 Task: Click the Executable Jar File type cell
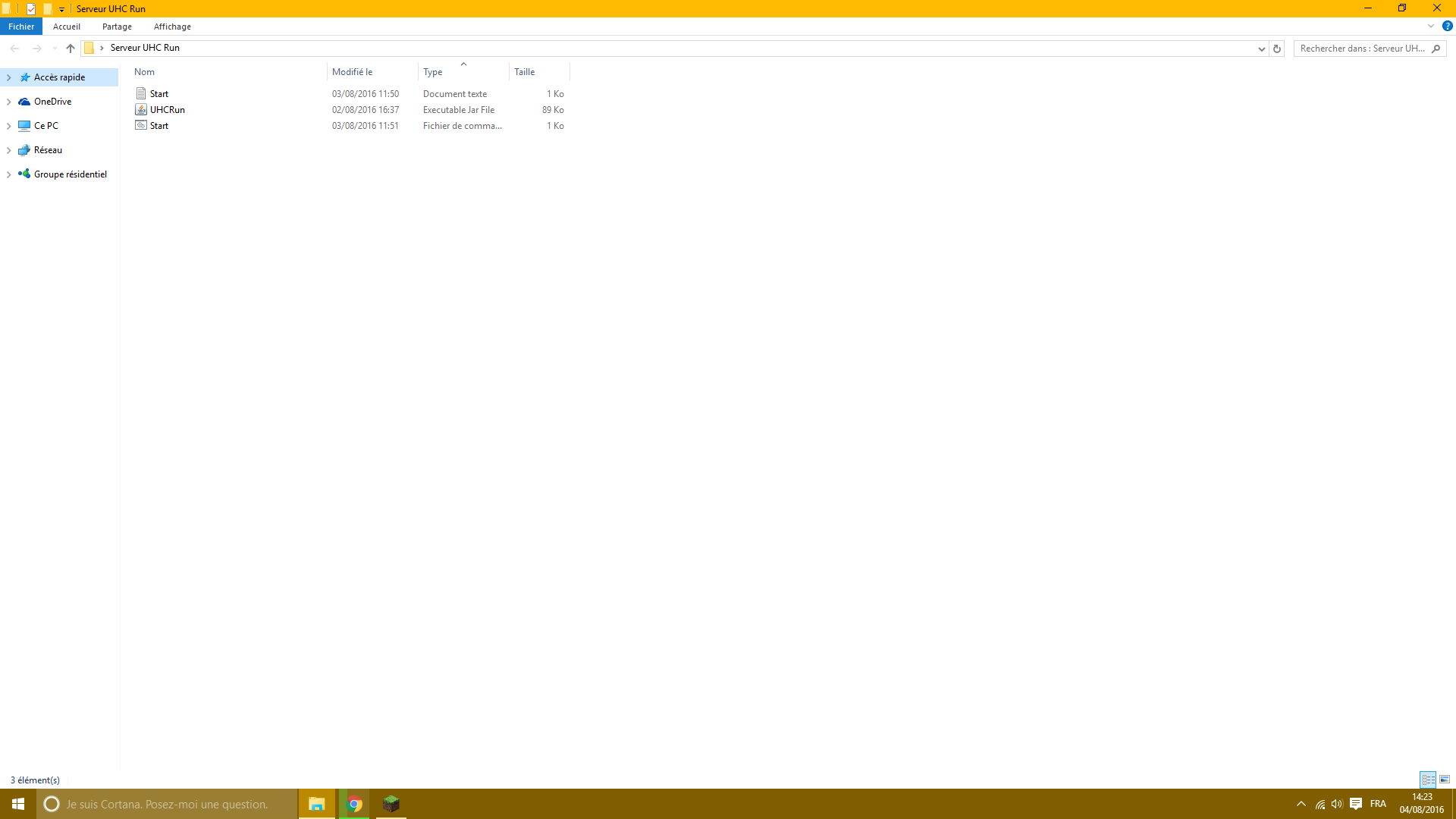point(459,110)
